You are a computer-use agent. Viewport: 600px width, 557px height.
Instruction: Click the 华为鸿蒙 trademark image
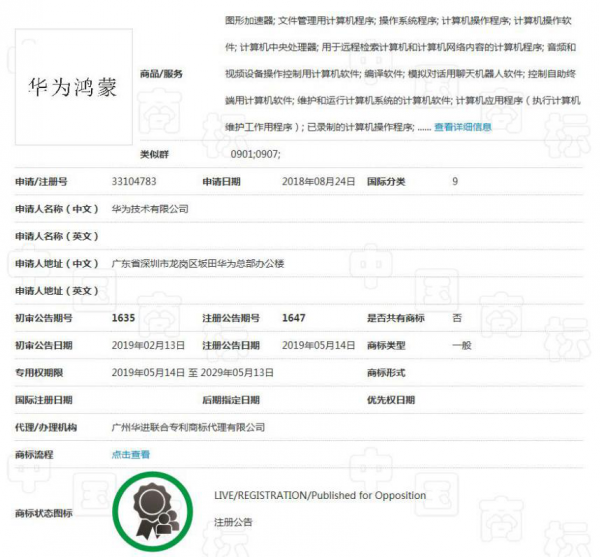tap(73, 87)
